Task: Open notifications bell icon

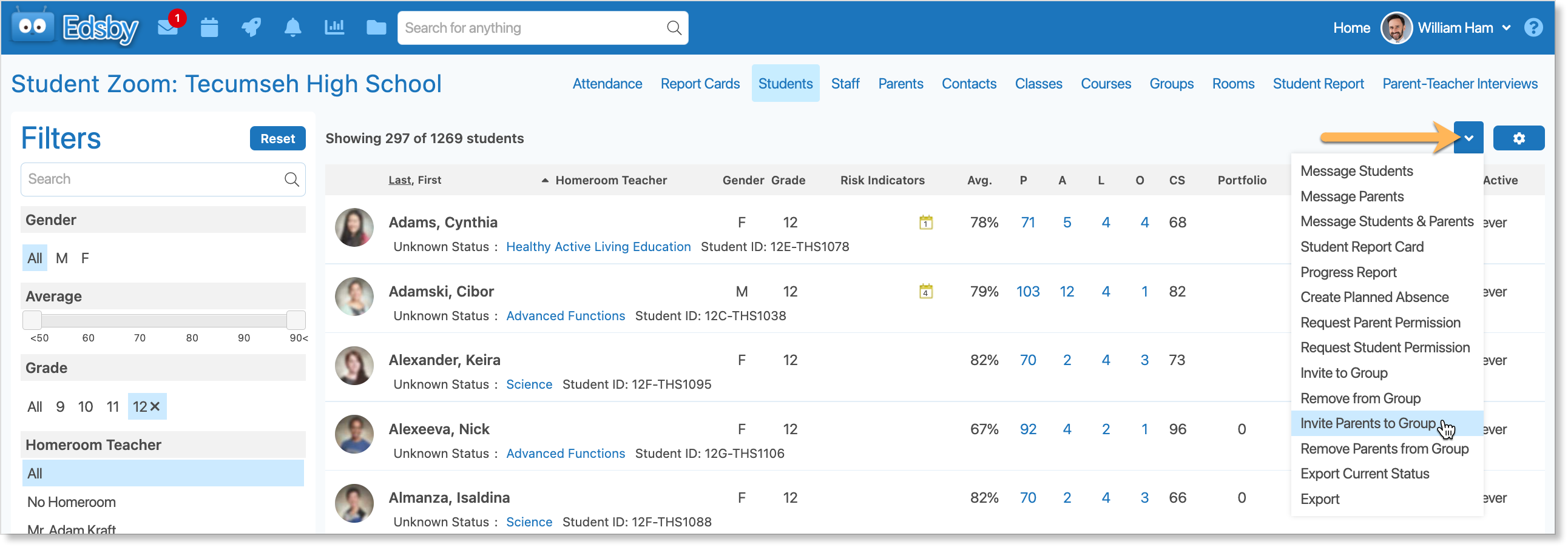Action: pos(292,27)
